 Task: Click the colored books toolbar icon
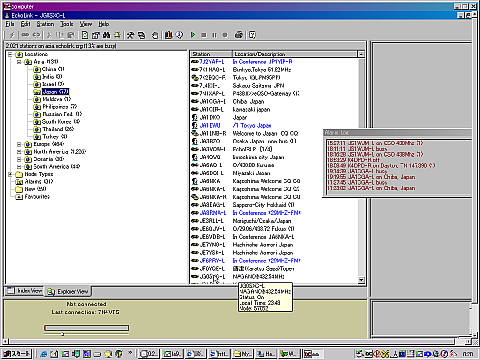click(169, 35)
